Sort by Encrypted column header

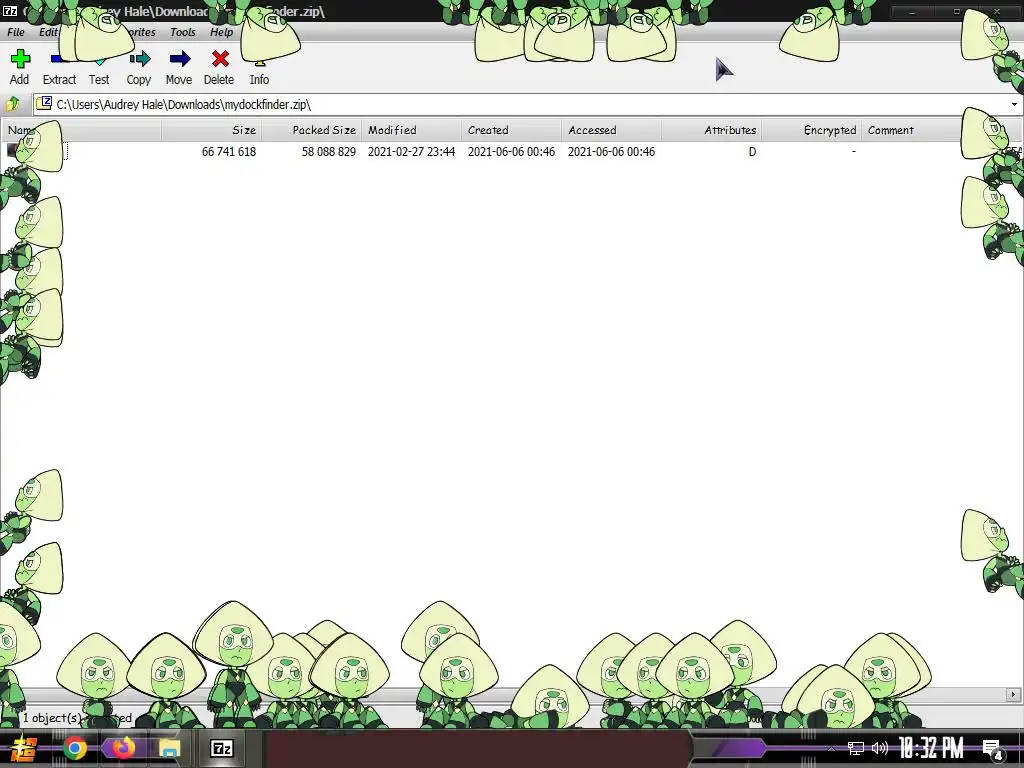(x=811, y=130)
